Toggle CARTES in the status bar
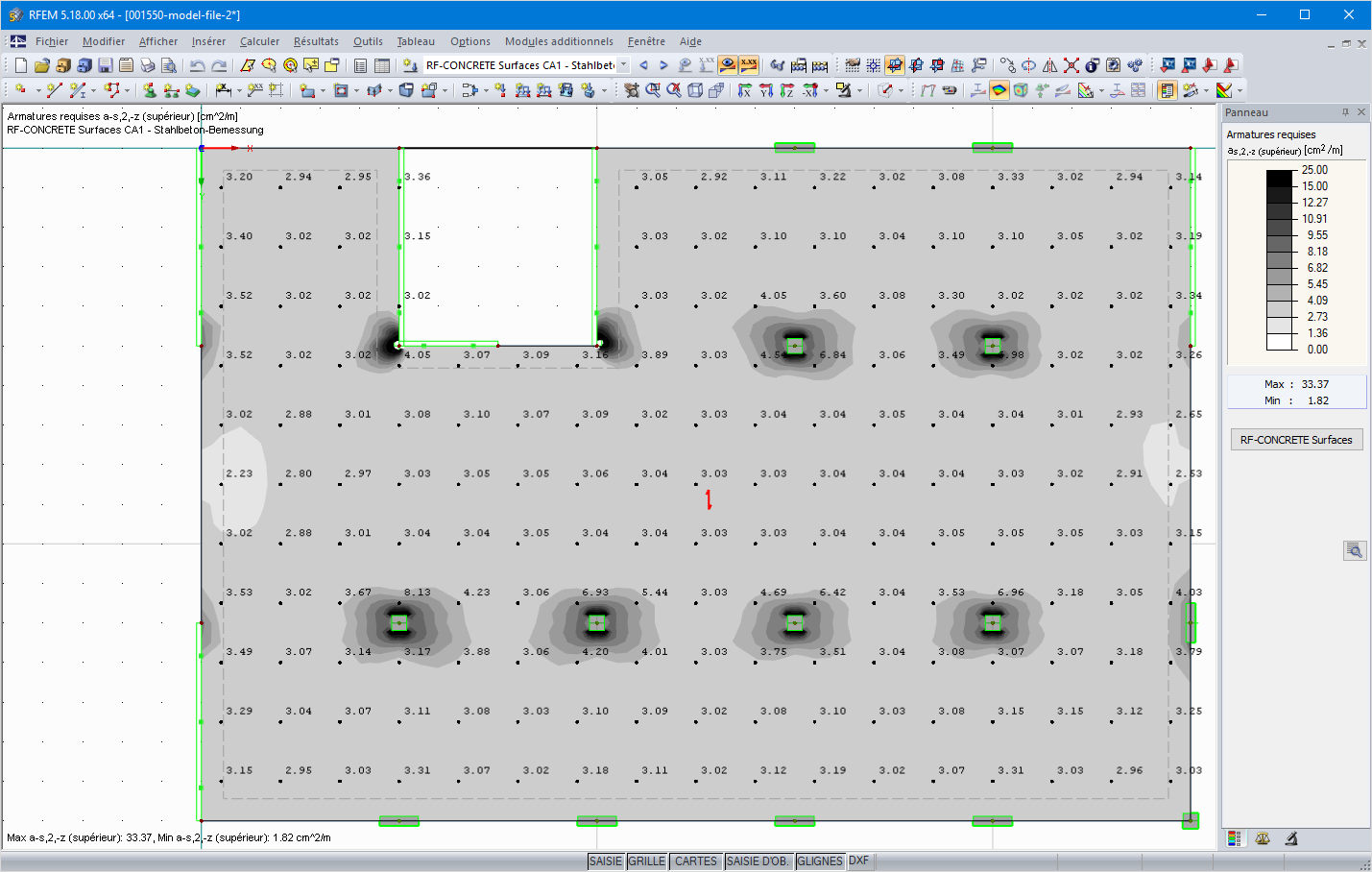The height and width of the screenshot is (872, 1372). point(696,861)
